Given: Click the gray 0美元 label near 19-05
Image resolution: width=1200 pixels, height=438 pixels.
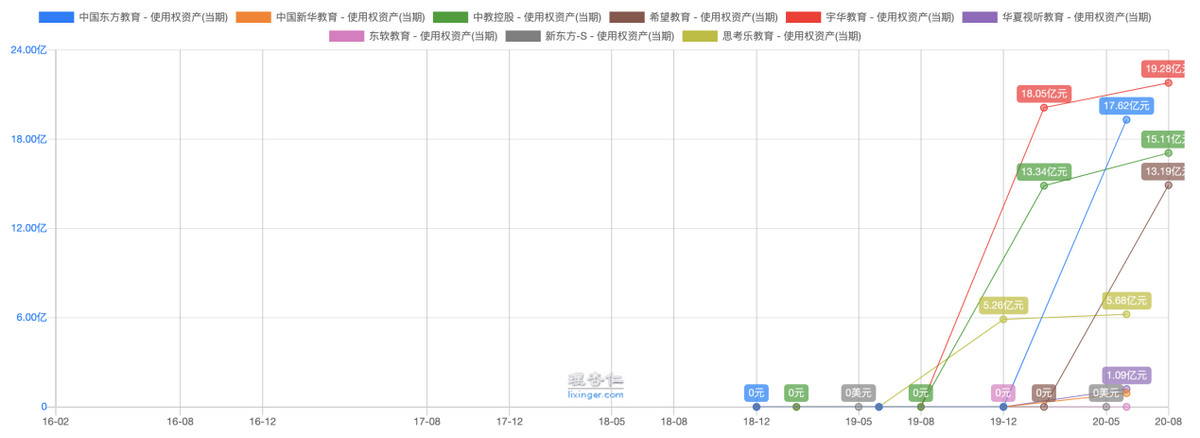Looking at the screenshot, I should click(859, 393).
